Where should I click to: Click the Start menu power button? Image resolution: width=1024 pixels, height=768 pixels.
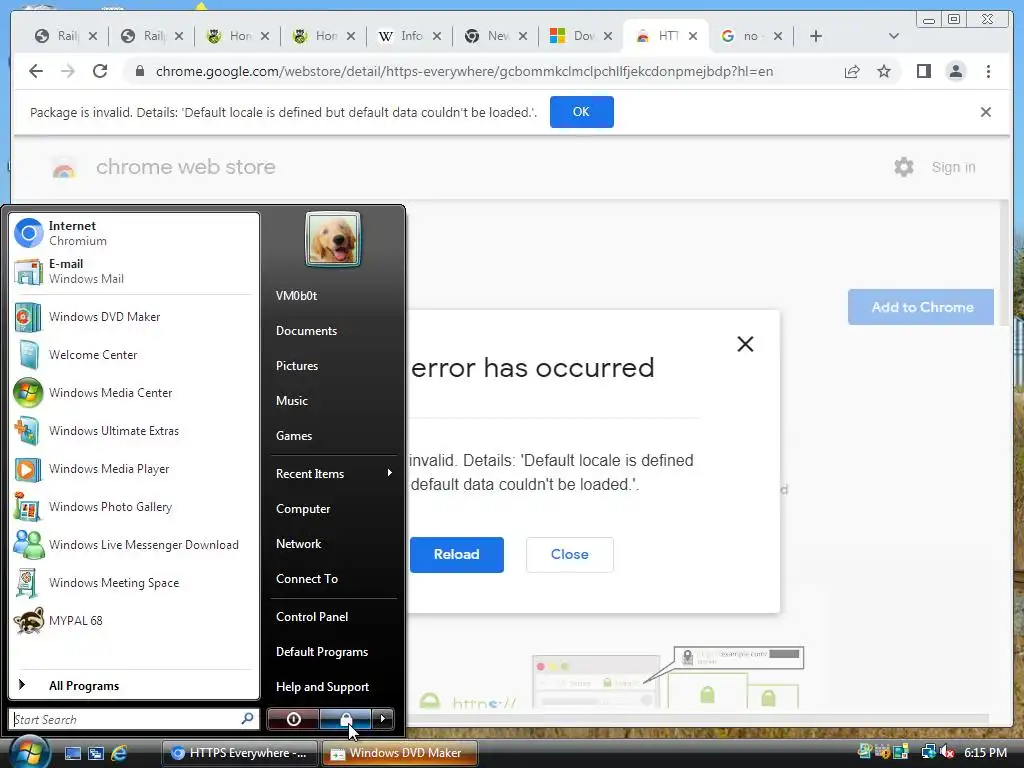point(293,719)
